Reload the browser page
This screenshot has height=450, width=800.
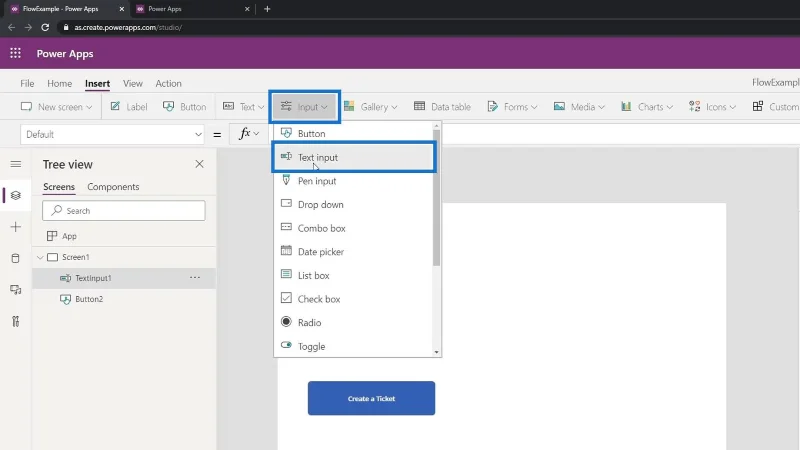click(45, 28)
